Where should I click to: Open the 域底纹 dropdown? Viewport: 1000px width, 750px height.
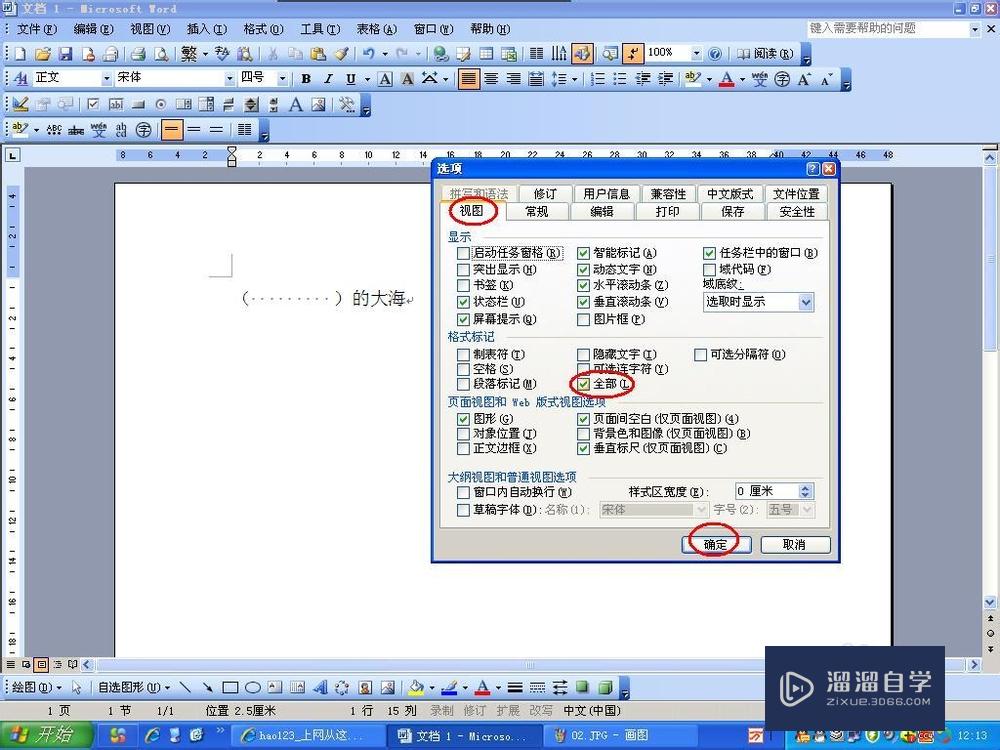pos(806,302)
